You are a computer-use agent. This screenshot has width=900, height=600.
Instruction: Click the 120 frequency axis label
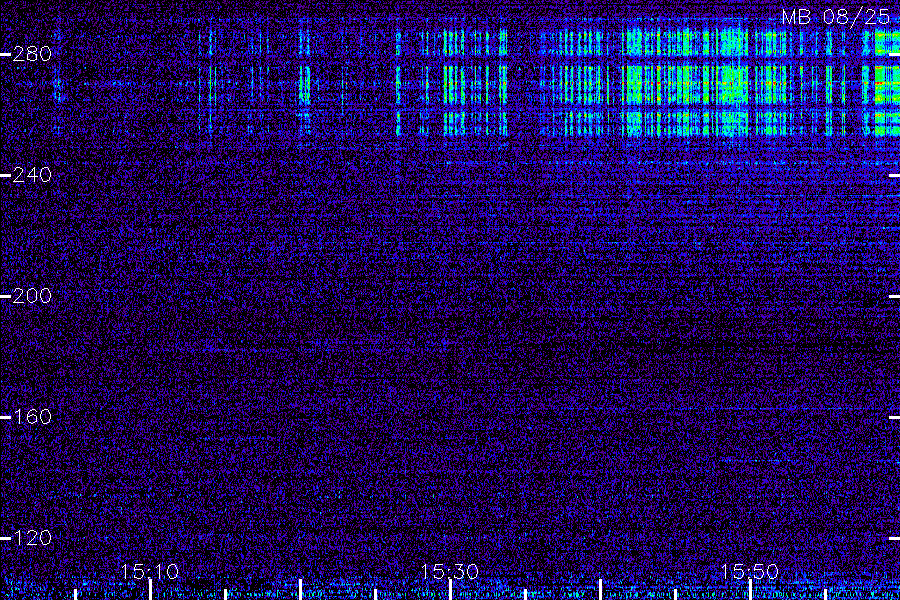[x=32, y=539]
